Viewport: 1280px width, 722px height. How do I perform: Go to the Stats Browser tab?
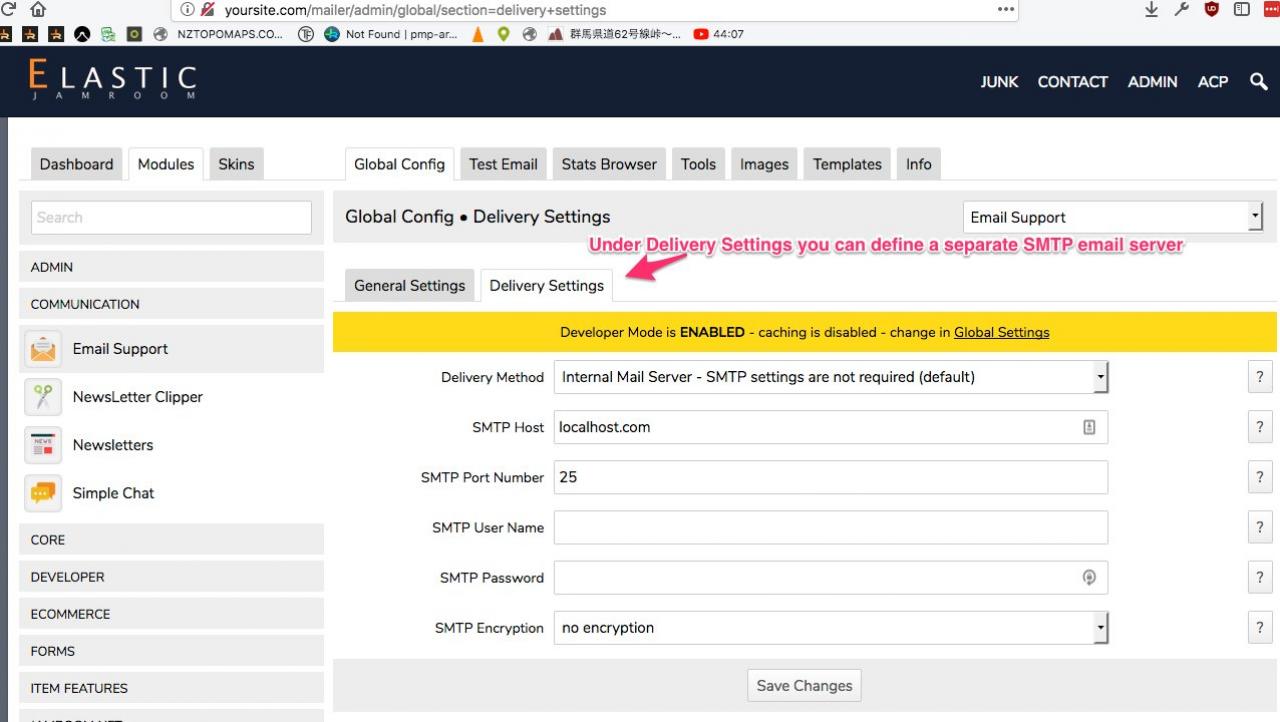point(608,165)
